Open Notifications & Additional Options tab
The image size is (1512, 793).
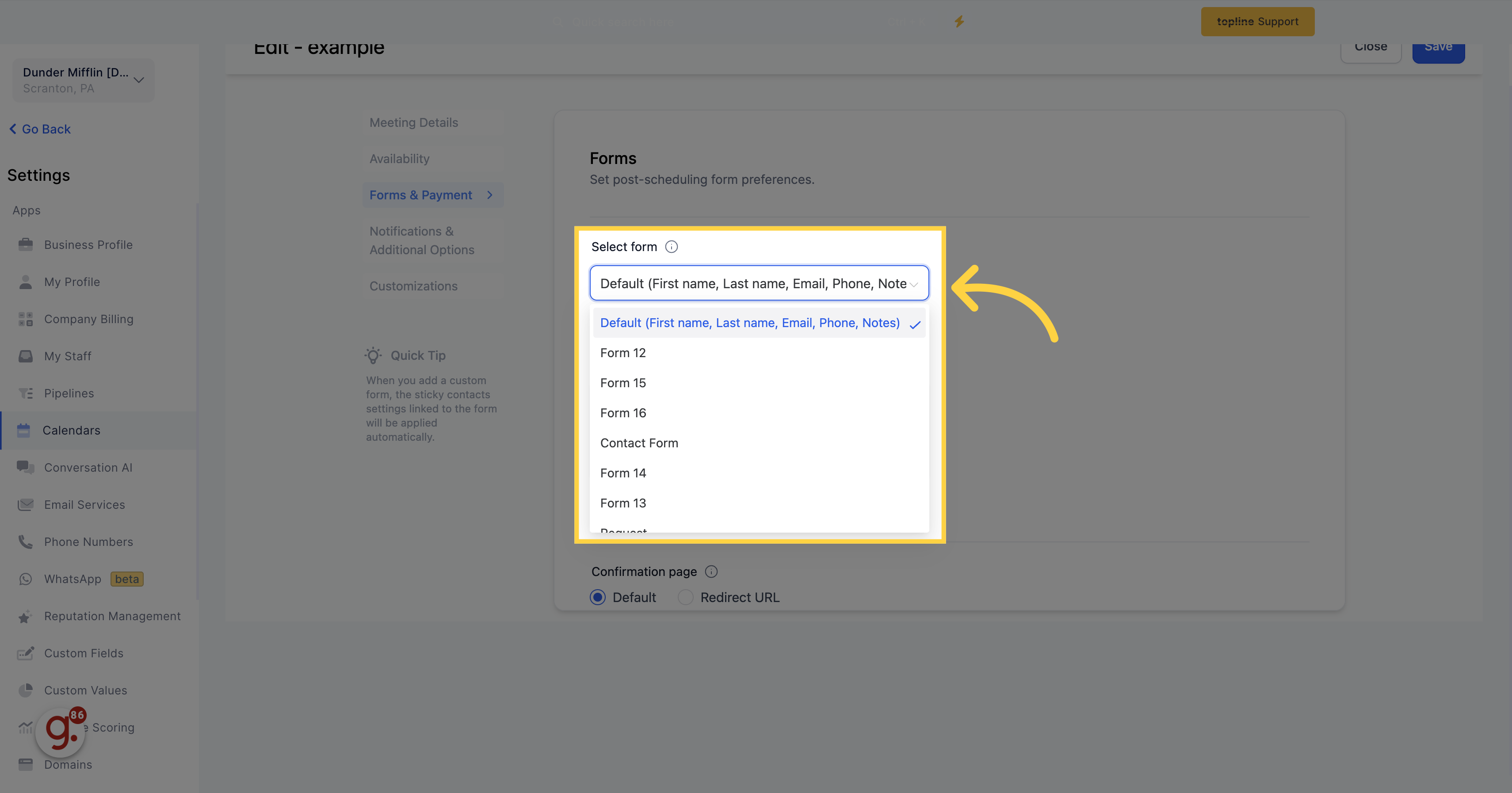[x=433, y=240]
